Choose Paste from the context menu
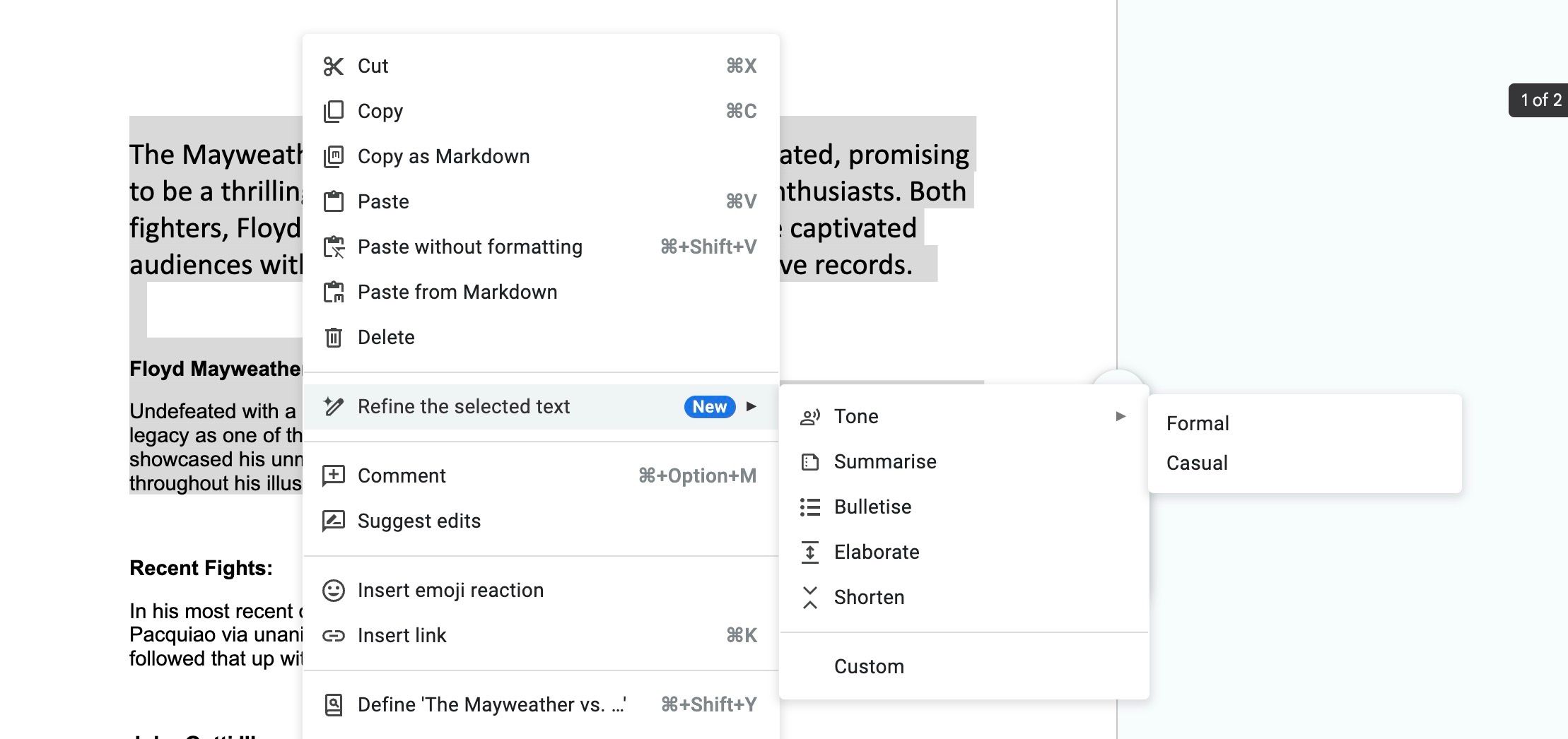 pyautogui.click(x=541, y=202)
